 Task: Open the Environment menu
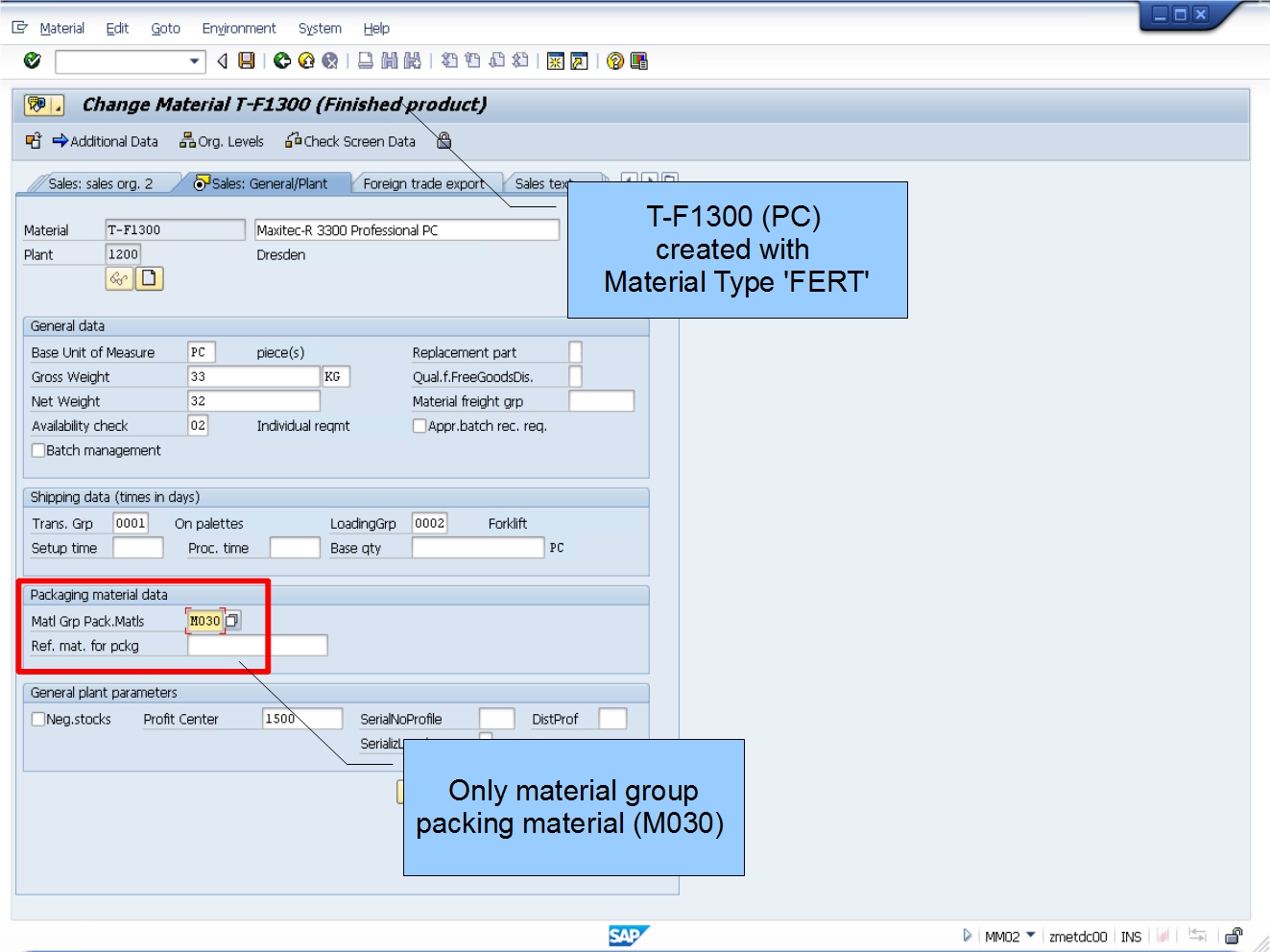[239, 29]
